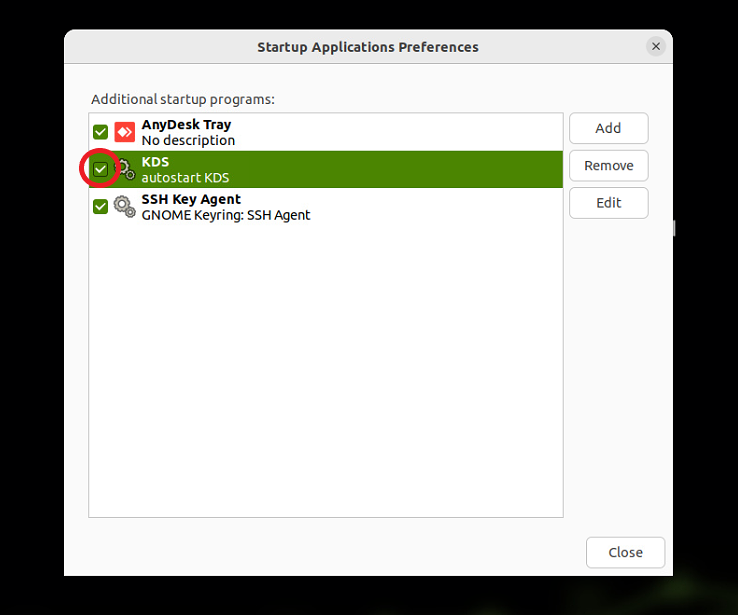738x615 pixels.
Task: Click "GNOME Keyring: SSH Agent" description
Action: click(x=226, y=216)
